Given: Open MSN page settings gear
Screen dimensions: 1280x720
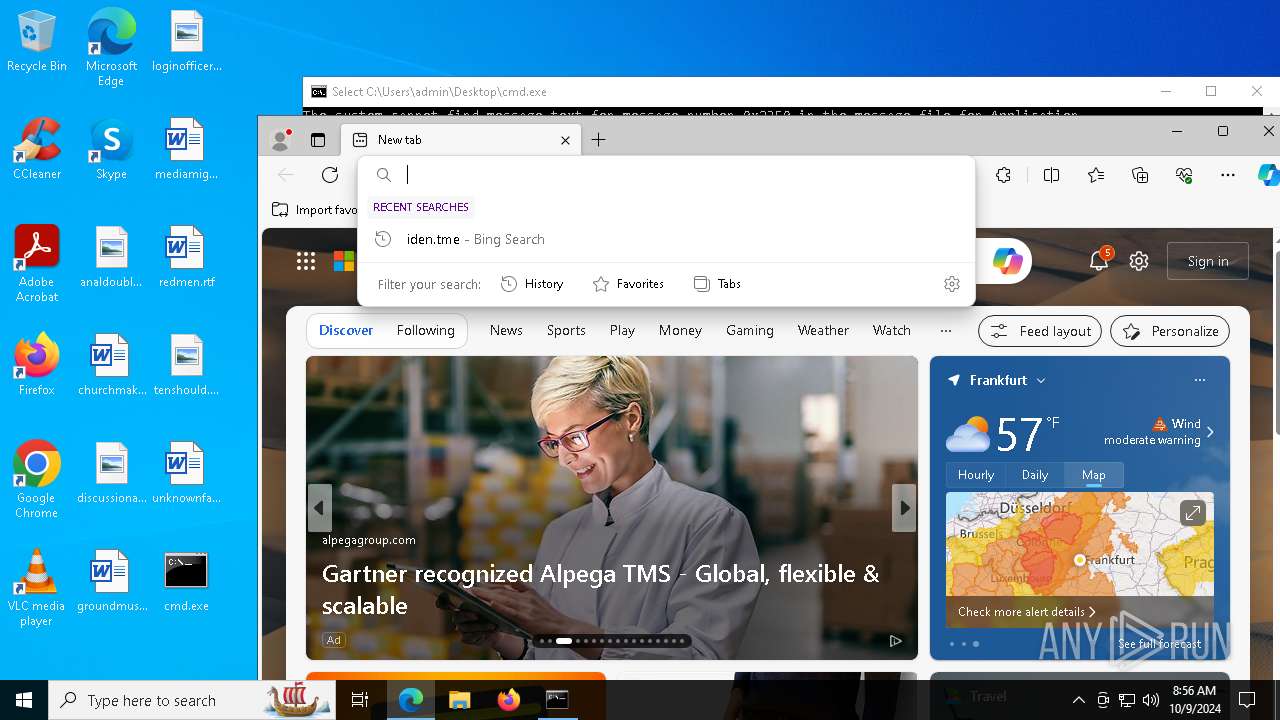Looking at the screenshot, I should click(1139, 261).
